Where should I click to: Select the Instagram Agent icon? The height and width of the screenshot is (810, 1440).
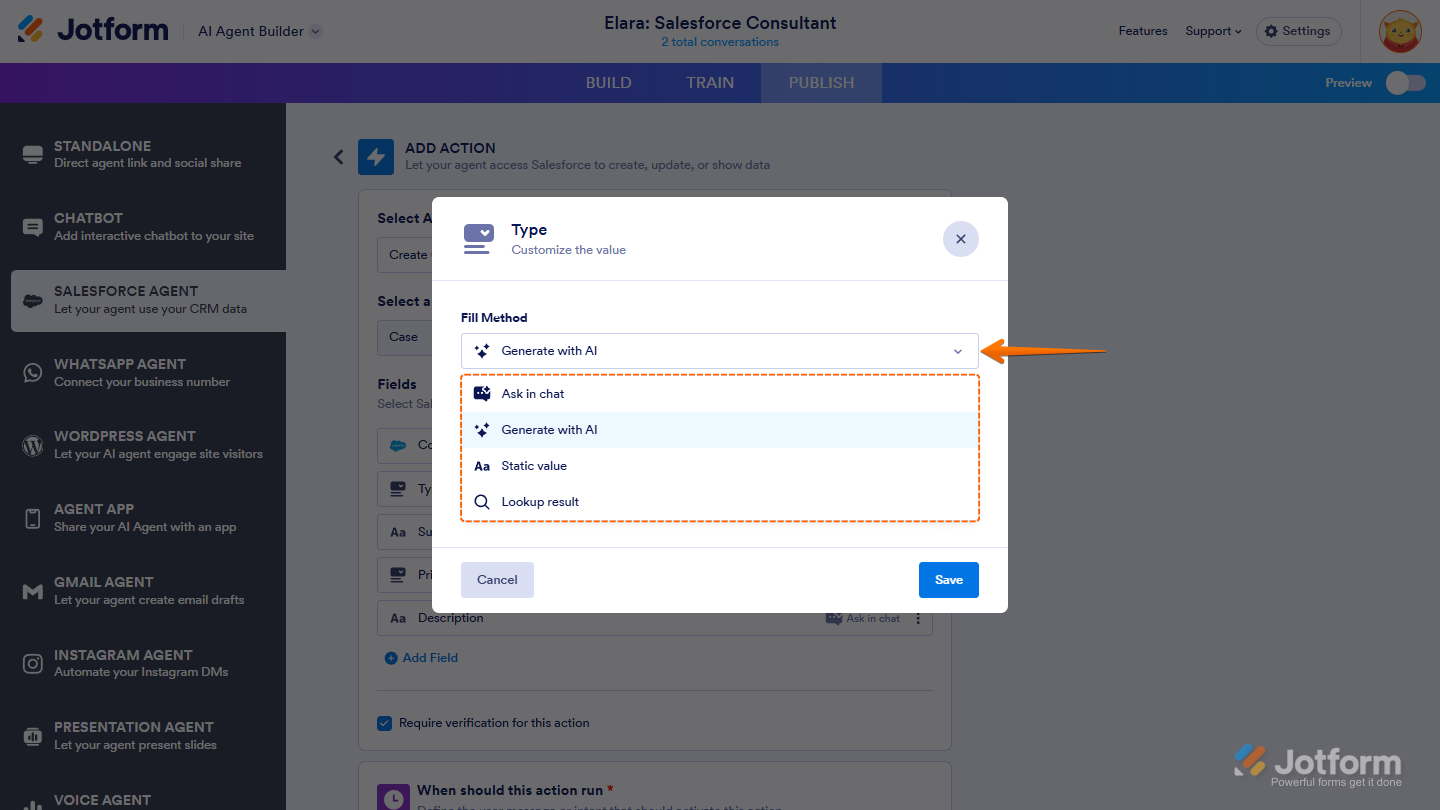[30, 662]
